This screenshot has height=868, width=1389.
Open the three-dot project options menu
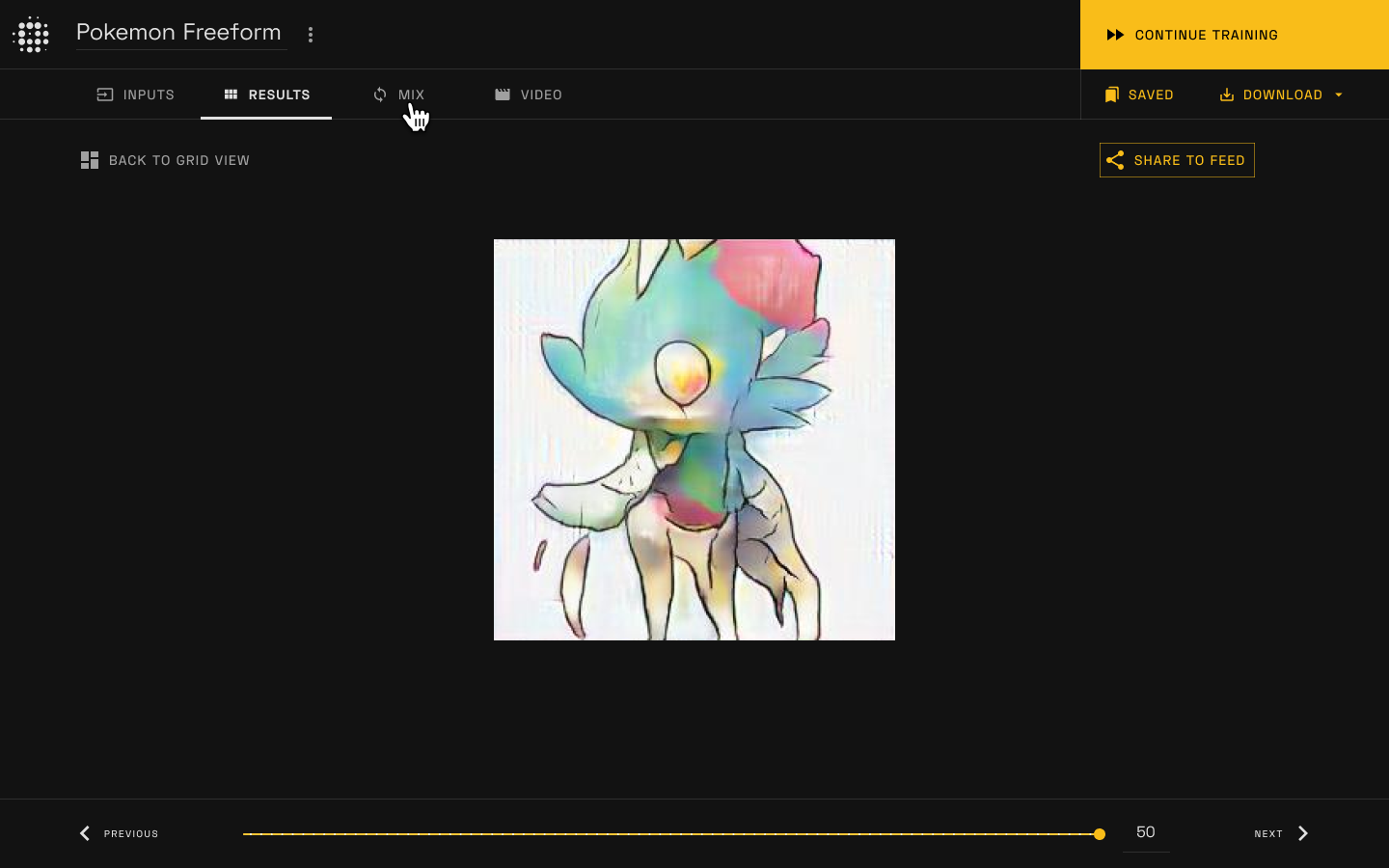pos(311,35)
